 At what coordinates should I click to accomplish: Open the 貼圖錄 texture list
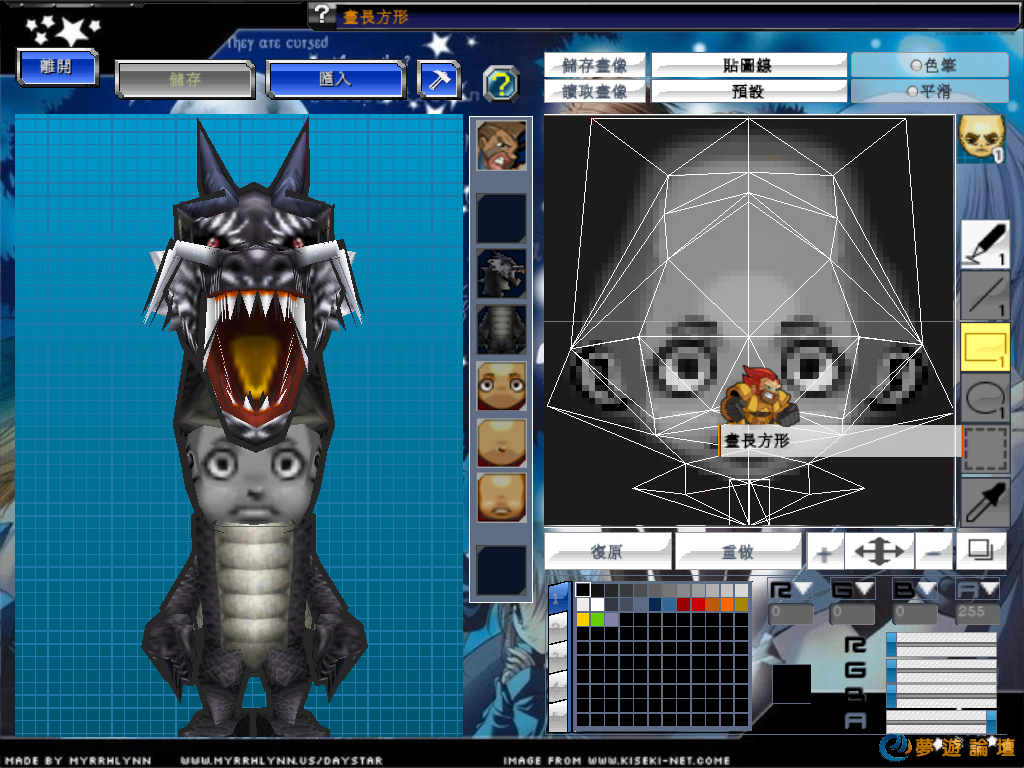747,65
